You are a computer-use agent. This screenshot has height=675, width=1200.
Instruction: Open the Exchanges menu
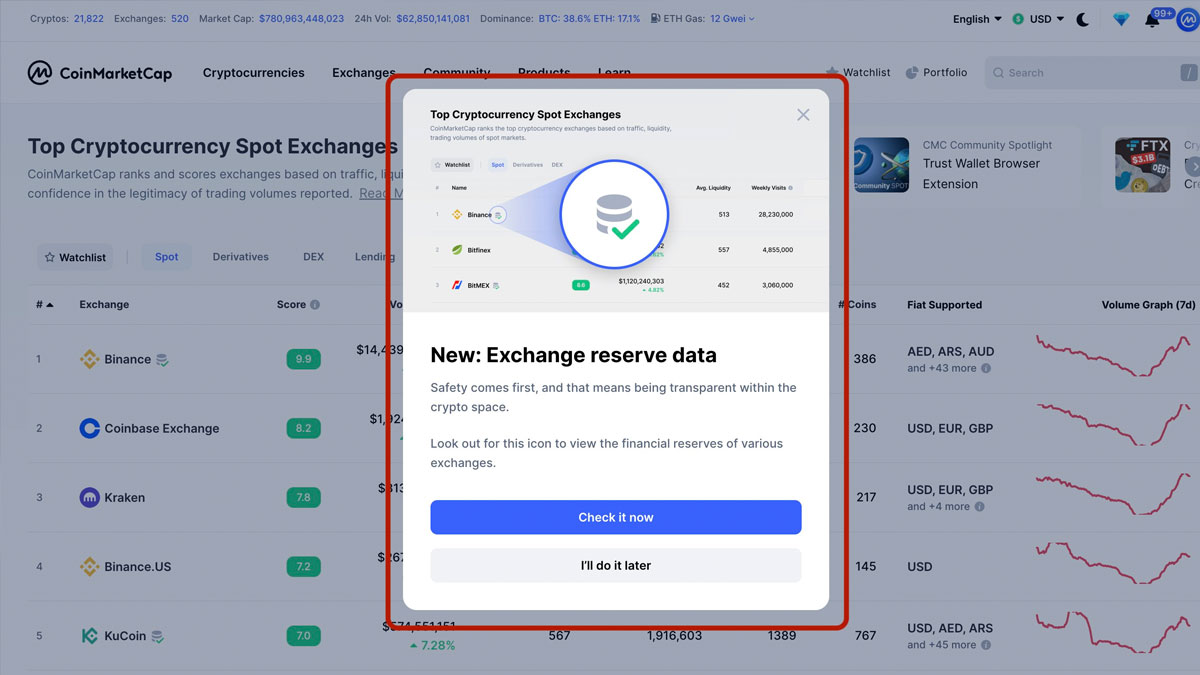[x=363, y=72]
